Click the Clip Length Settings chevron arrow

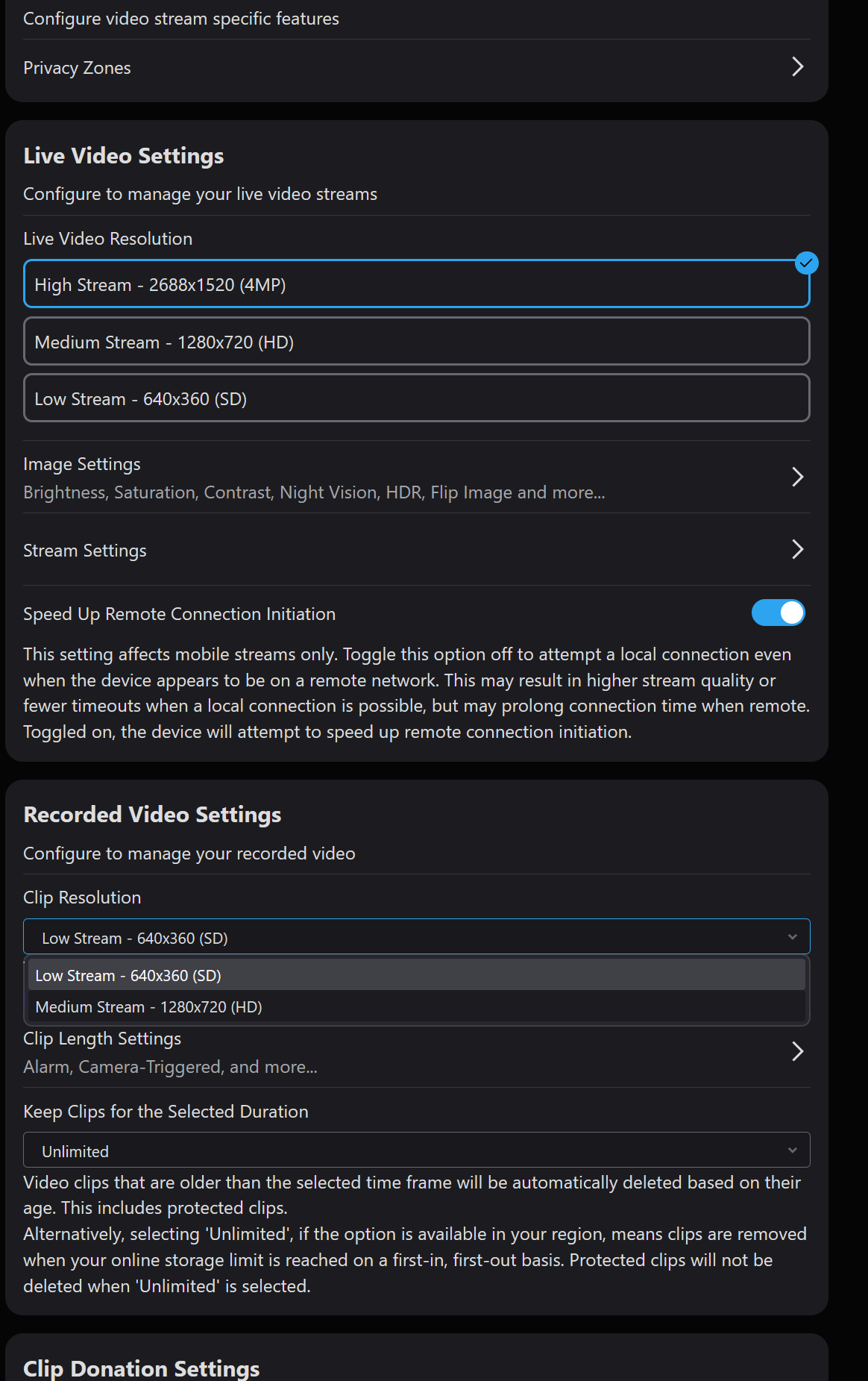(797, 1051)
